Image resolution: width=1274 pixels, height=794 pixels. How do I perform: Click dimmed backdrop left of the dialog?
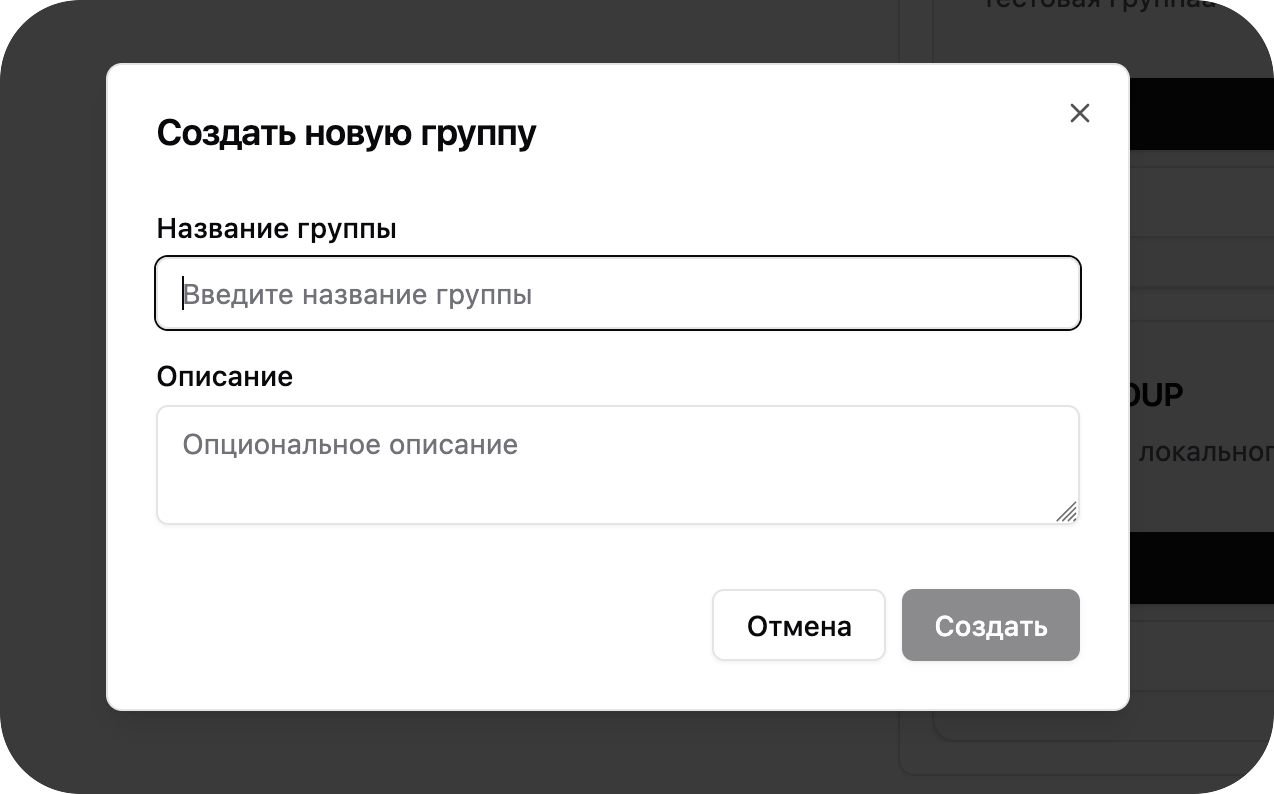[x=52, y=400]
